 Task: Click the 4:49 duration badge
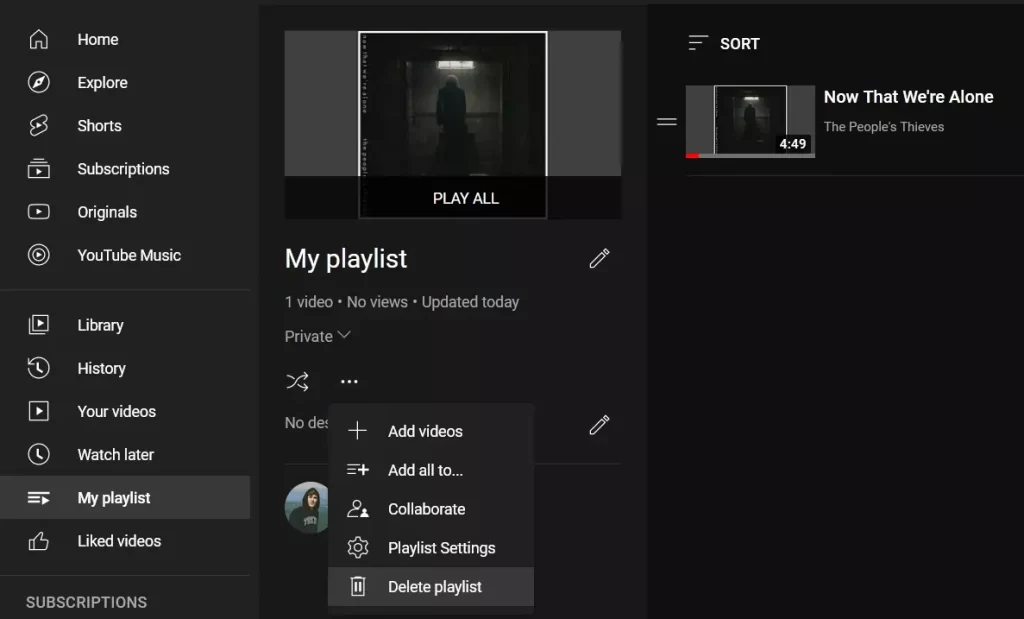tap(793, 144)
